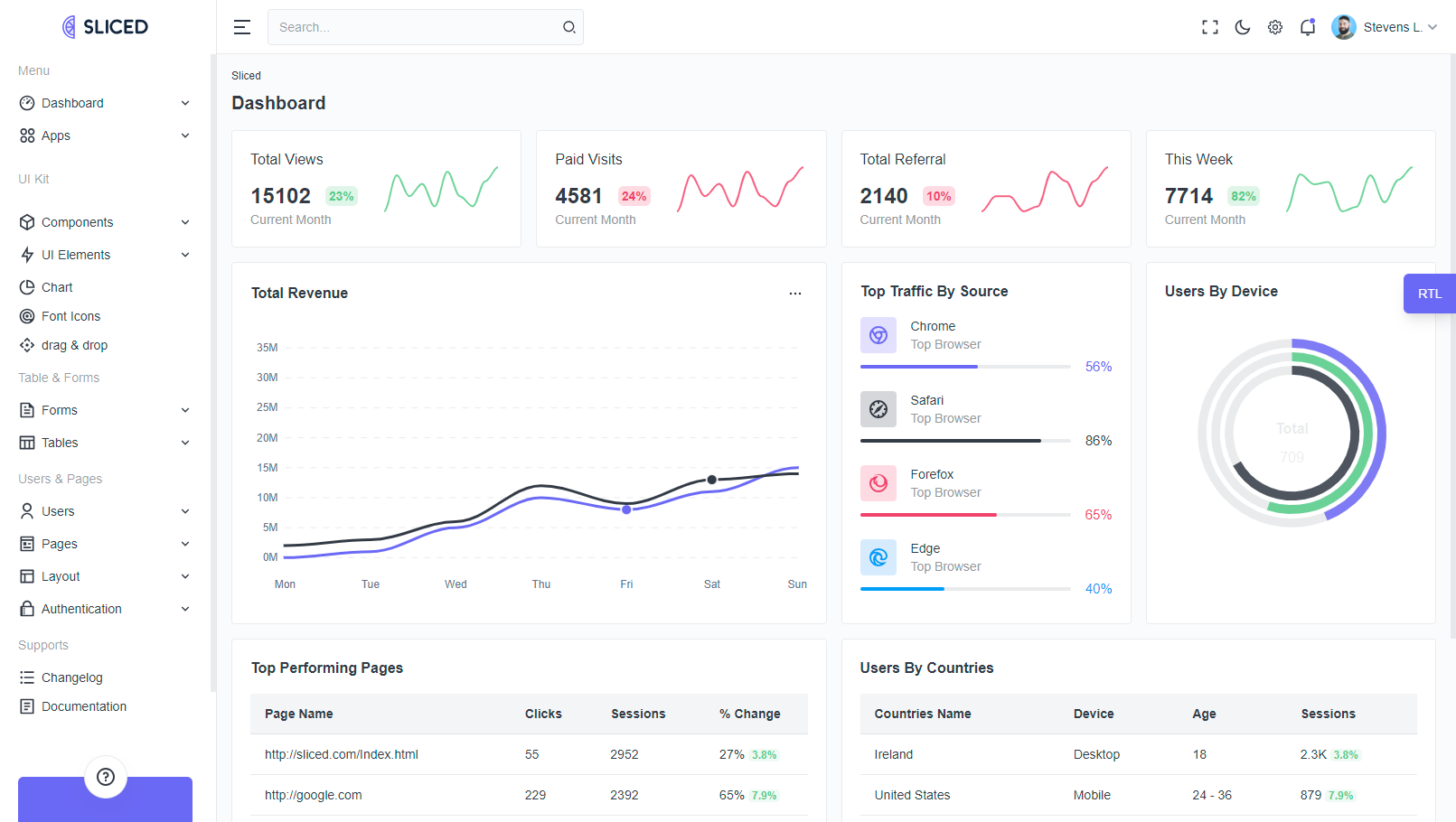This screenshot has width=1456, height=822.
Task: Open settings gear icon in header
Action: 1275,27
